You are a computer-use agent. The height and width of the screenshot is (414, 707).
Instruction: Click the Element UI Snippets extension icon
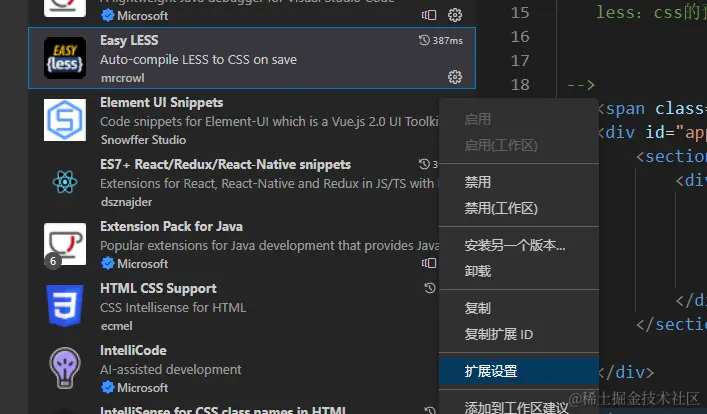click(x=65, y=120)
